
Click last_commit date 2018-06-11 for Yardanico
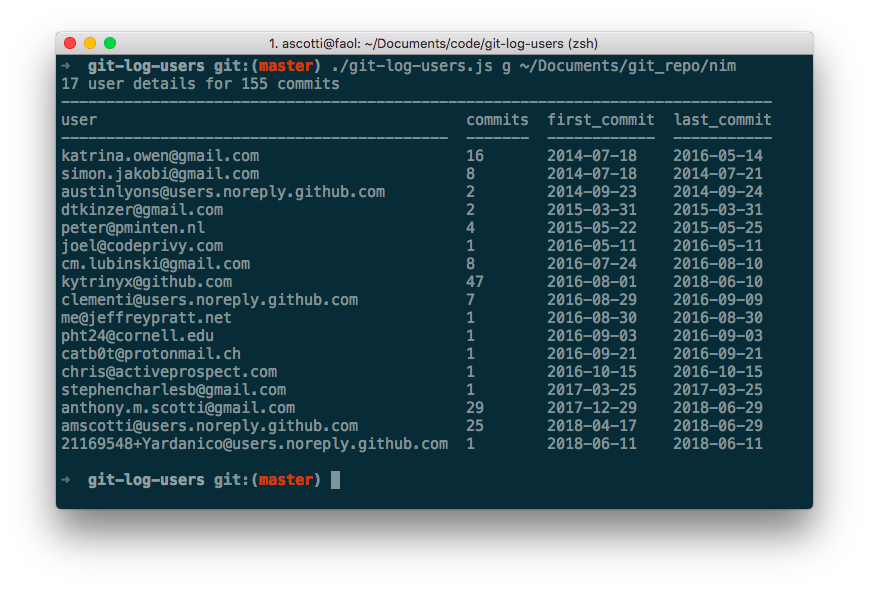point(718,444)
